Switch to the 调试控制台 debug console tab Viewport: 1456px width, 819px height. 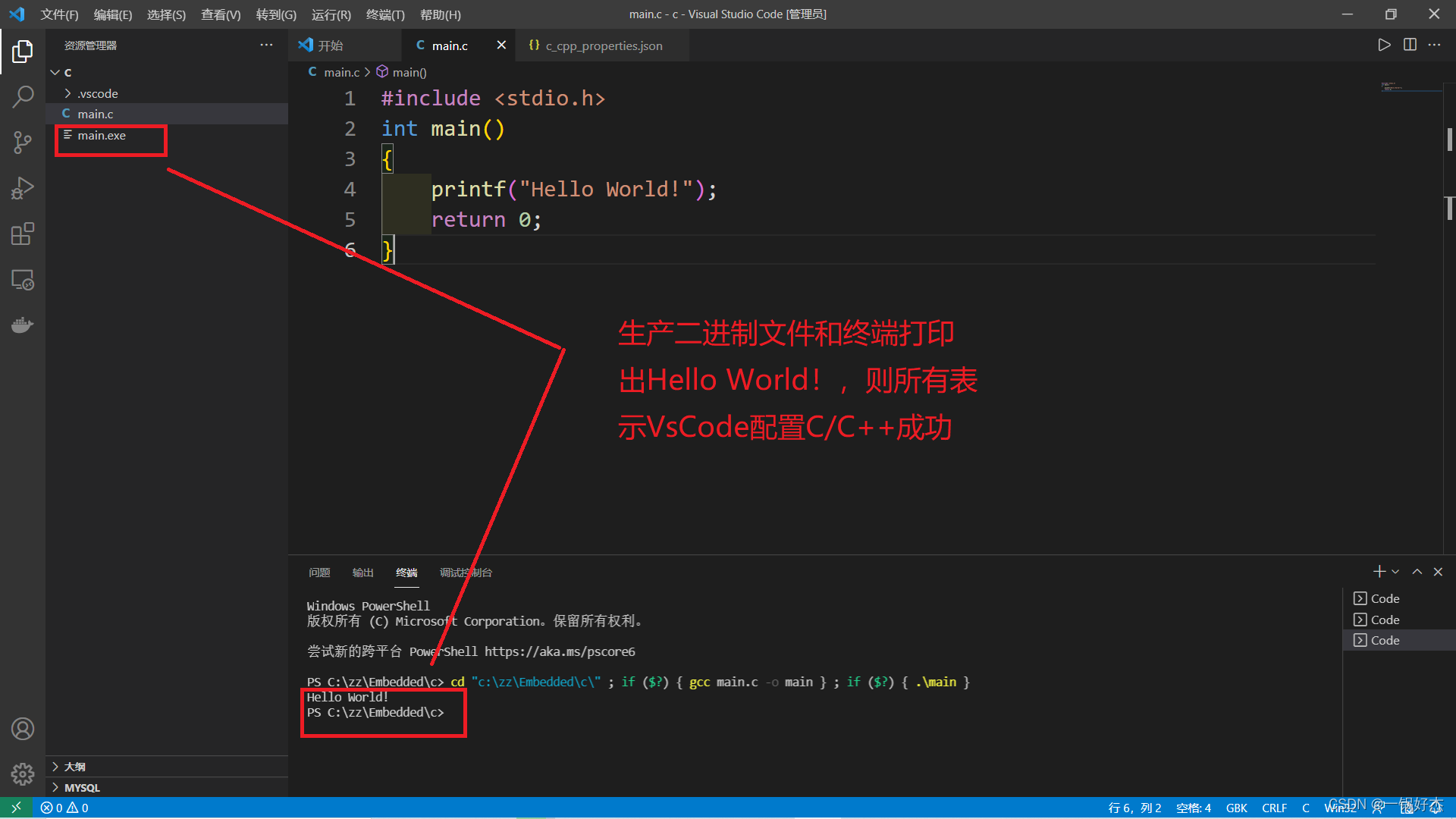point(466,573)
